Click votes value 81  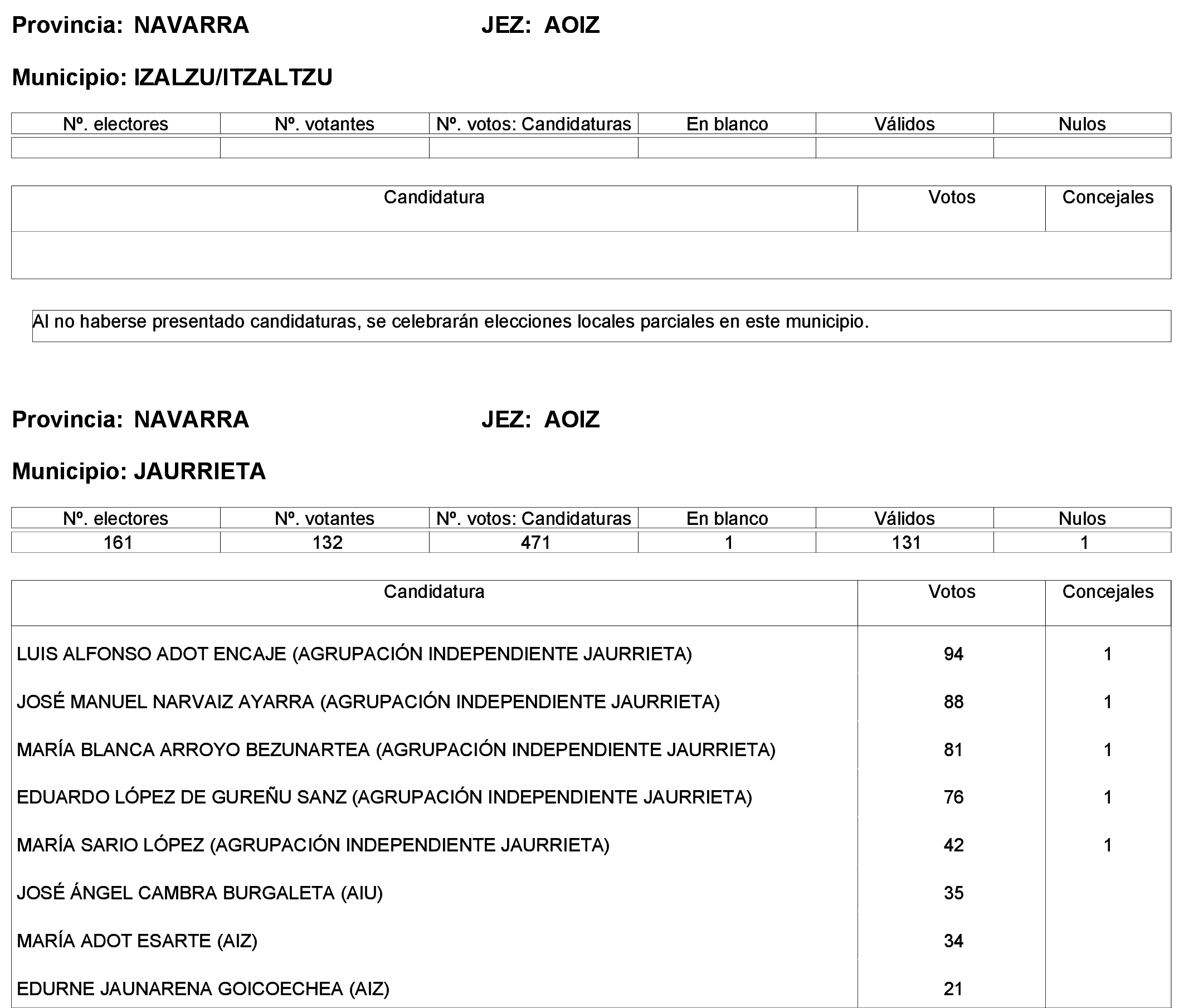[953, 749]
